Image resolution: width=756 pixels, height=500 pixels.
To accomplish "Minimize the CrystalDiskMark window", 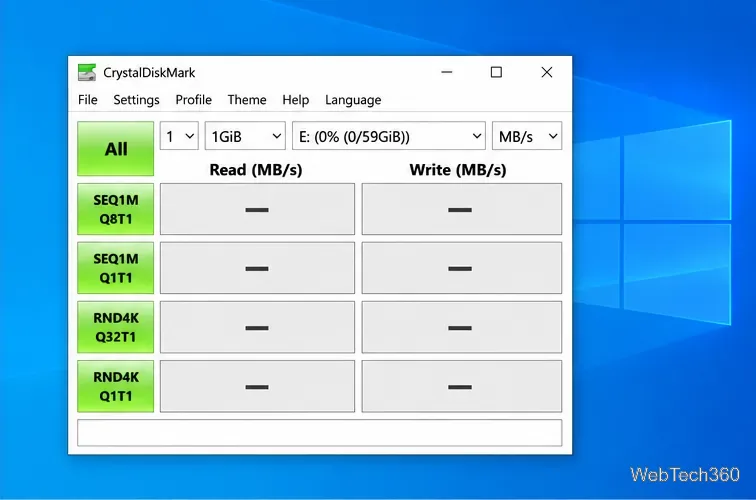I will point(447,72).
